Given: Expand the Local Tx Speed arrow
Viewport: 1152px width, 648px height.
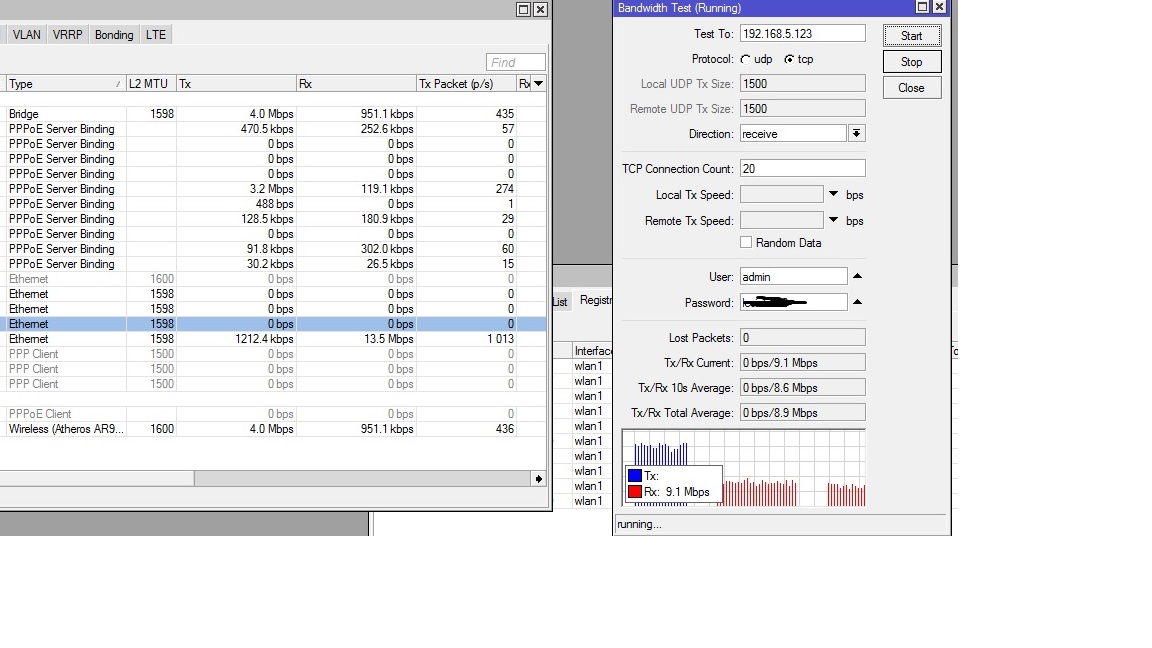Looking at the screenshot, I should (833, 195).
